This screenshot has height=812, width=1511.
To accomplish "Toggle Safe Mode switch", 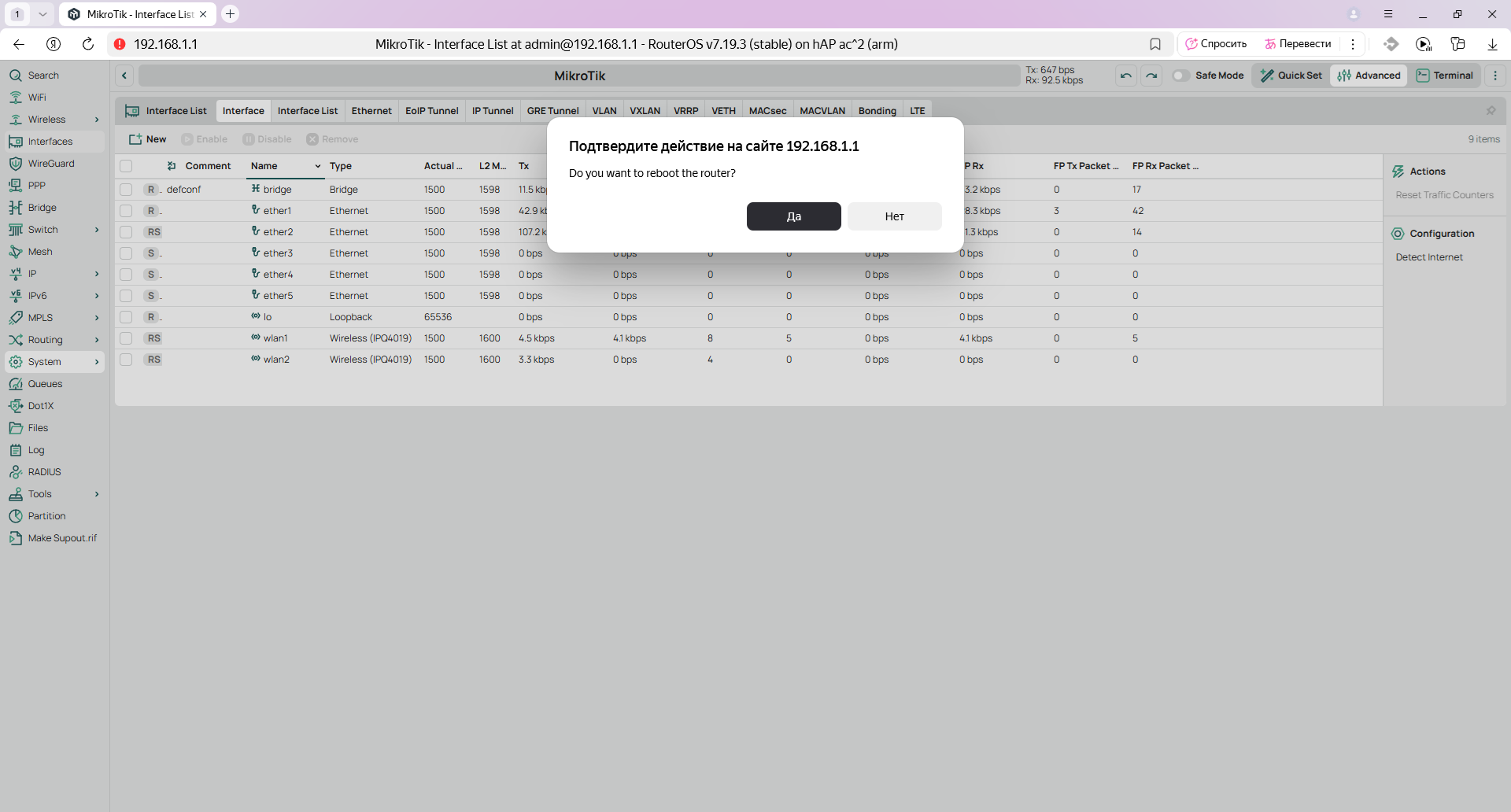I will click(x=1180, y=76).
